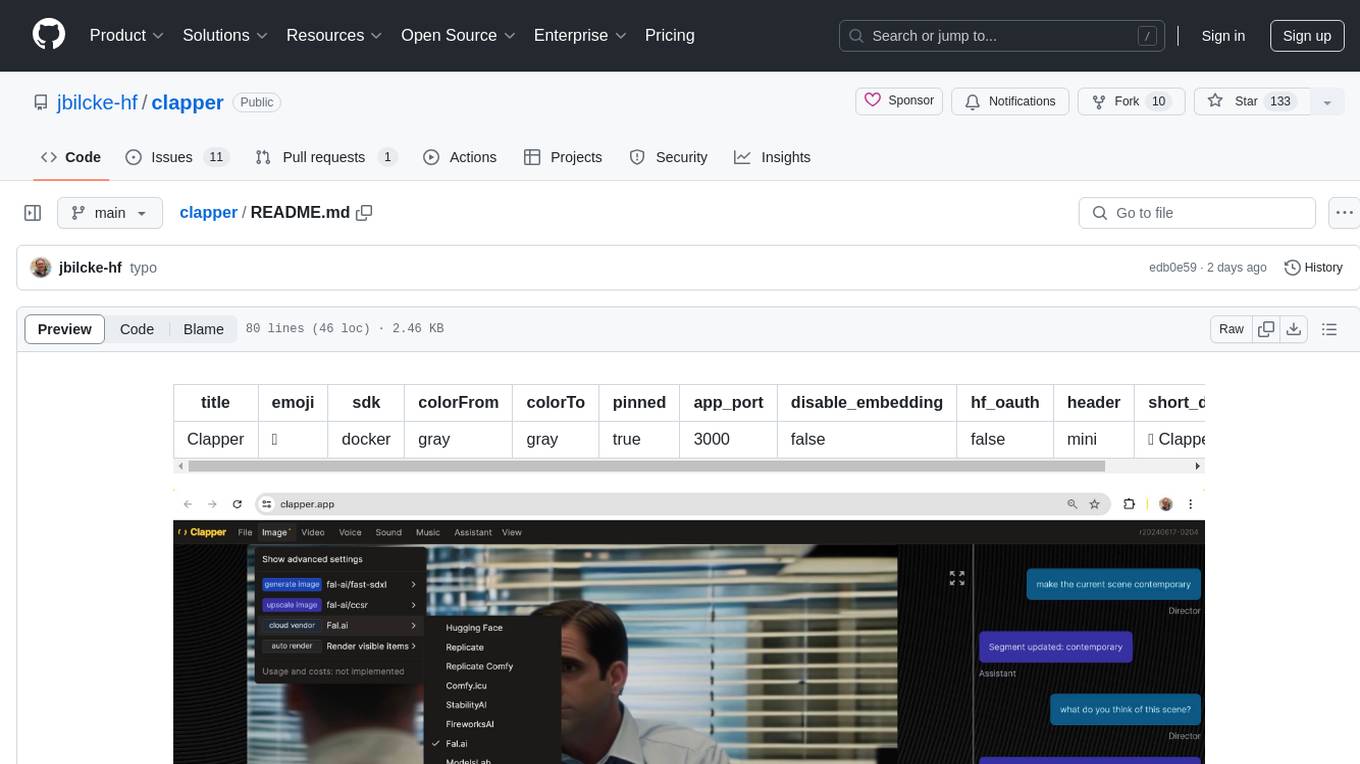This screenshot has height=764, width=1360.
Task: Click the 'true' pinned cell
Action: [x=639, y=439]
